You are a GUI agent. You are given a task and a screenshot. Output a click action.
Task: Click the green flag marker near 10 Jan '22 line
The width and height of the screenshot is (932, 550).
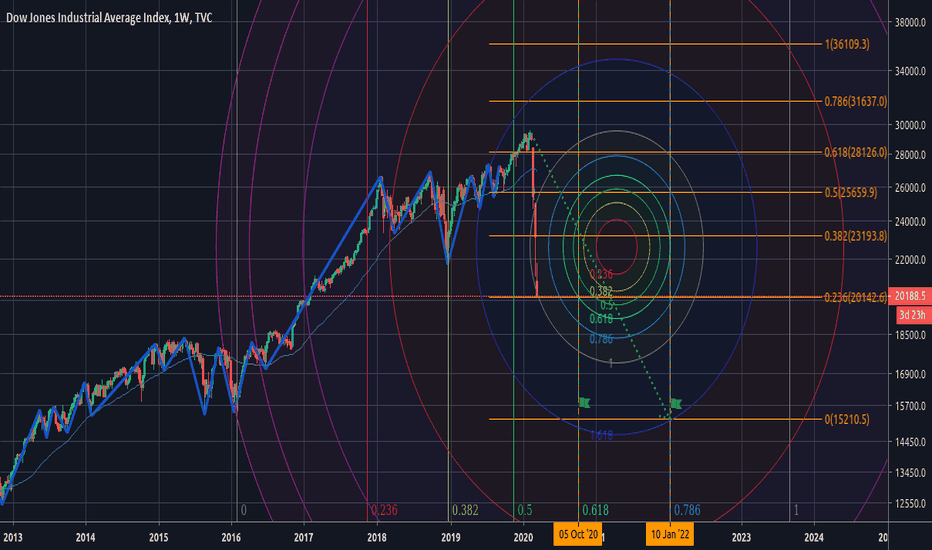pos(676,404)
